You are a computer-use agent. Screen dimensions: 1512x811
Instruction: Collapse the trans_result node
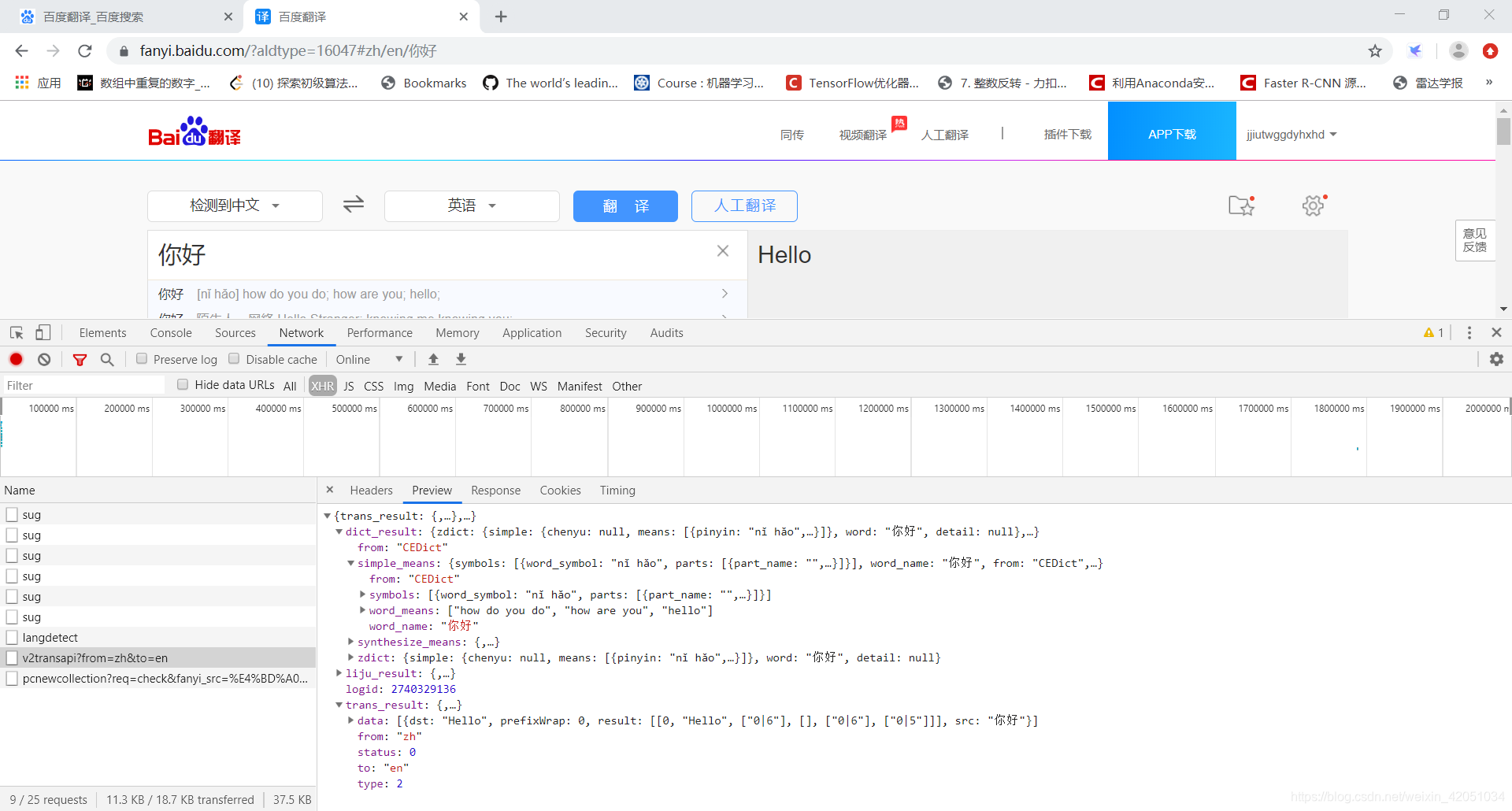pos(339,705)
